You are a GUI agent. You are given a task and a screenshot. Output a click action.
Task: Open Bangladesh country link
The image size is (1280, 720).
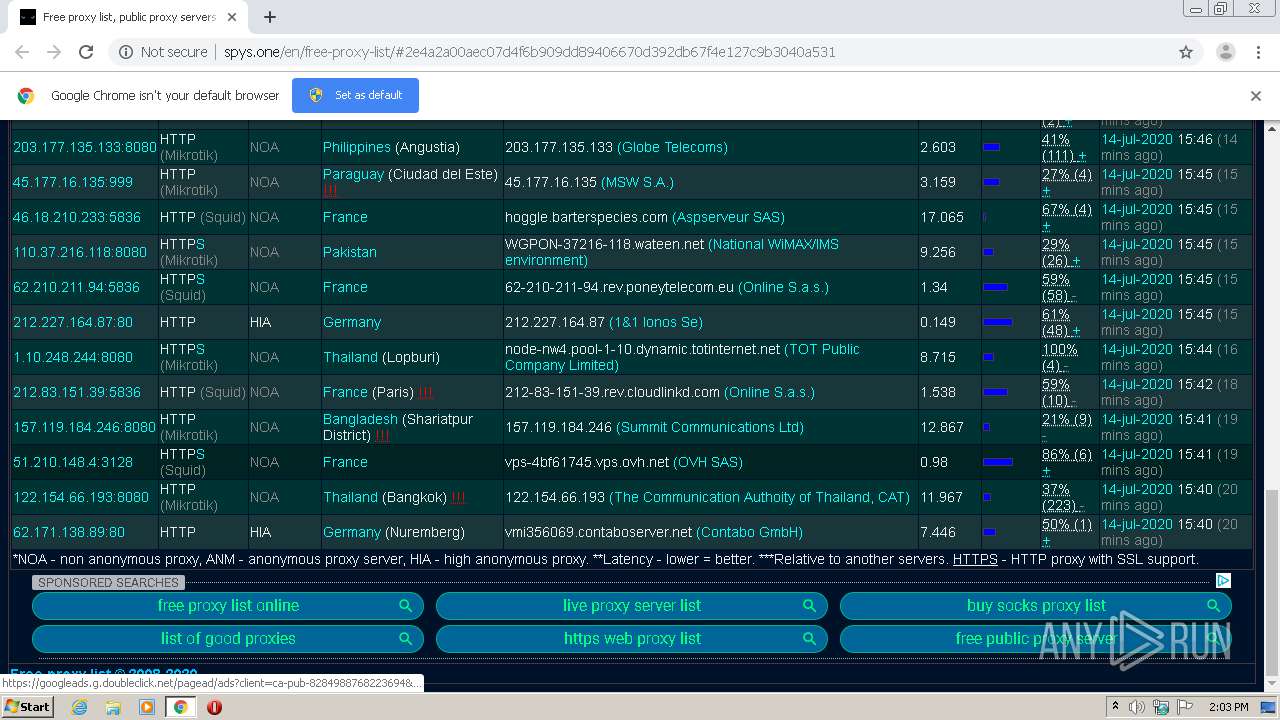(x=360, y=419)
